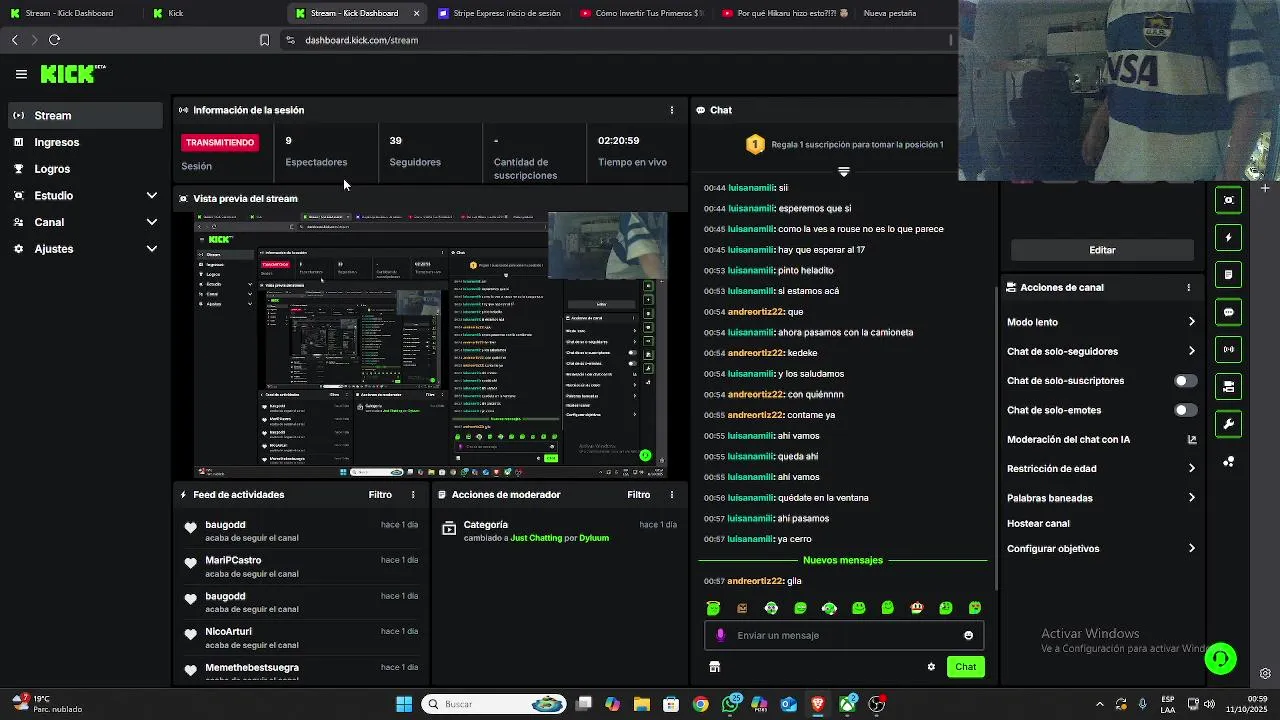Open Feed de actividades three-dot menu
1280x720 pixels.
[413, 495]
